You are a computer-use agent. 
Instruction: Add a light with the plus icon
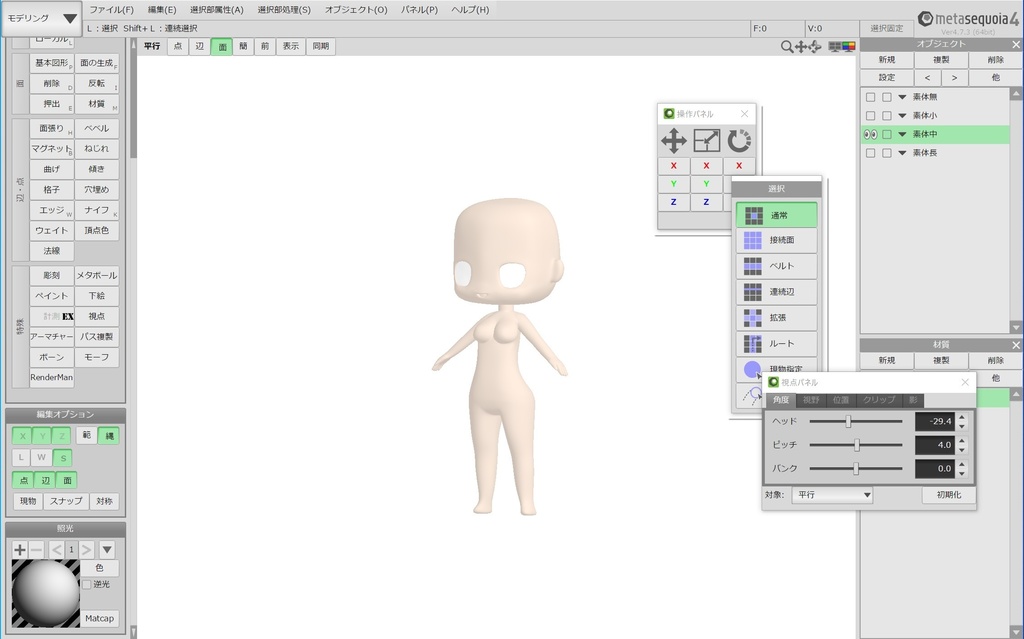tap(20, 549)
